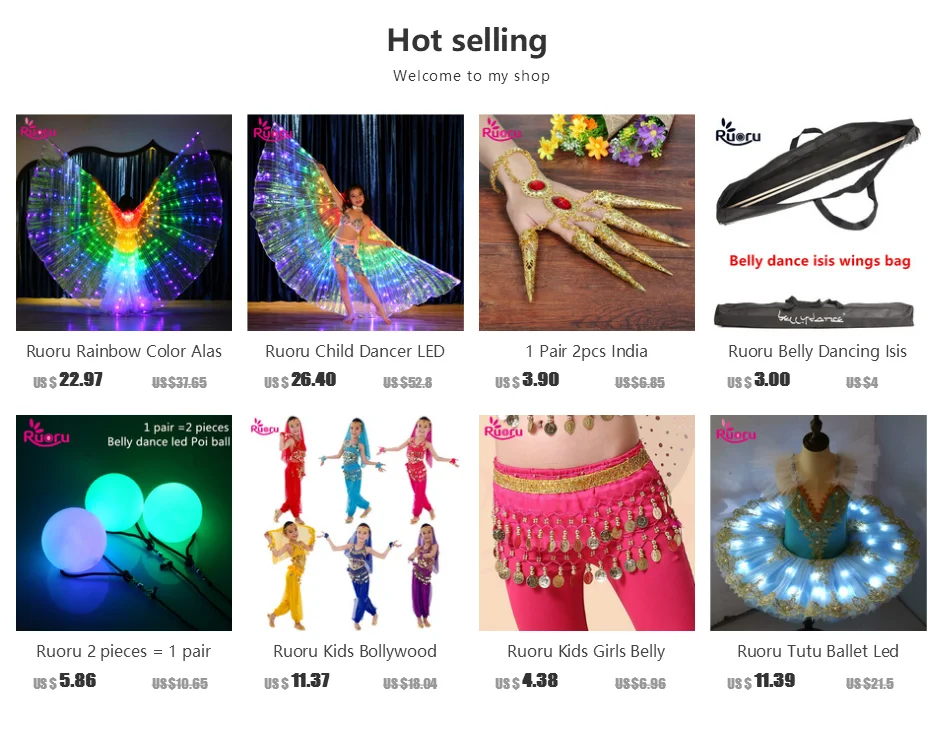Click the US $22.97 price

(68, 380)
